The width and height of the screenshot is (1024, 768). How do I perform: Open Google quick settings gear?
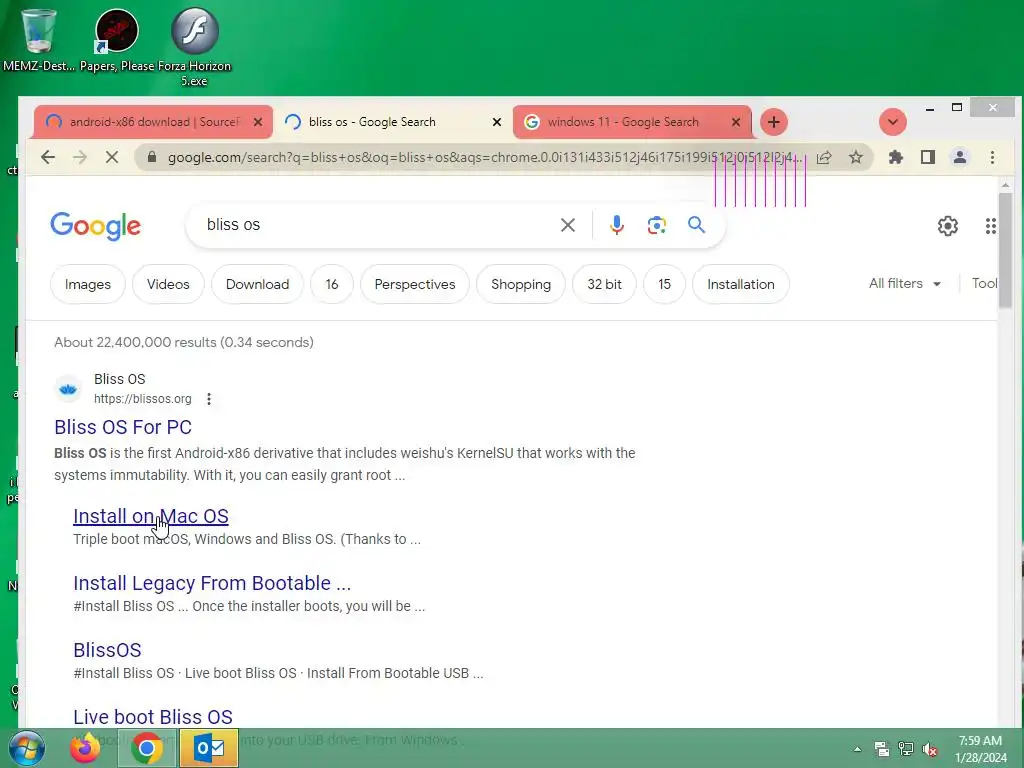coord(948,226)
